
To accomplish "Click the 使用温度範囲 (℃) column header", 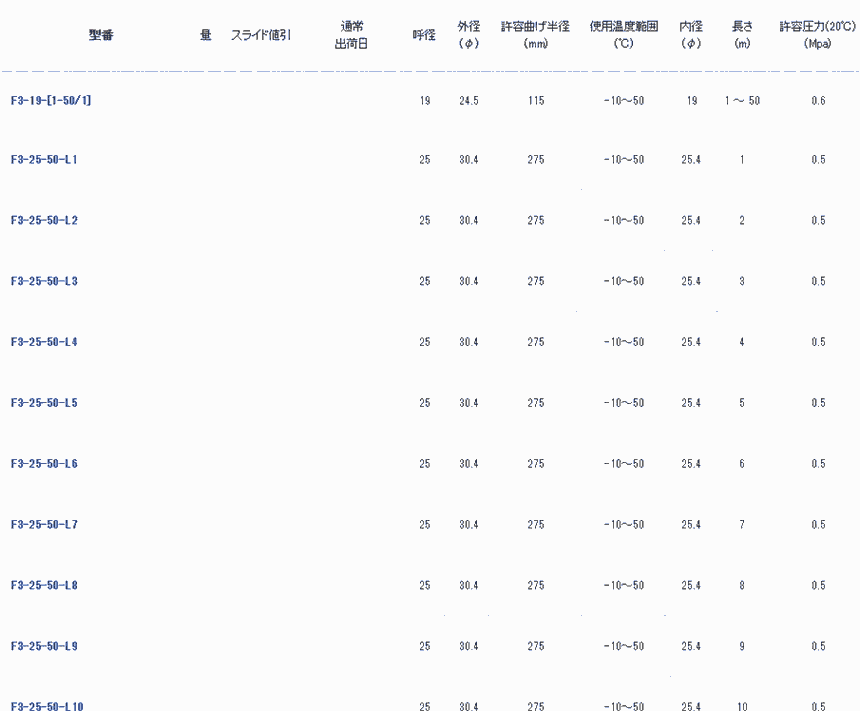I will (623, 35).
